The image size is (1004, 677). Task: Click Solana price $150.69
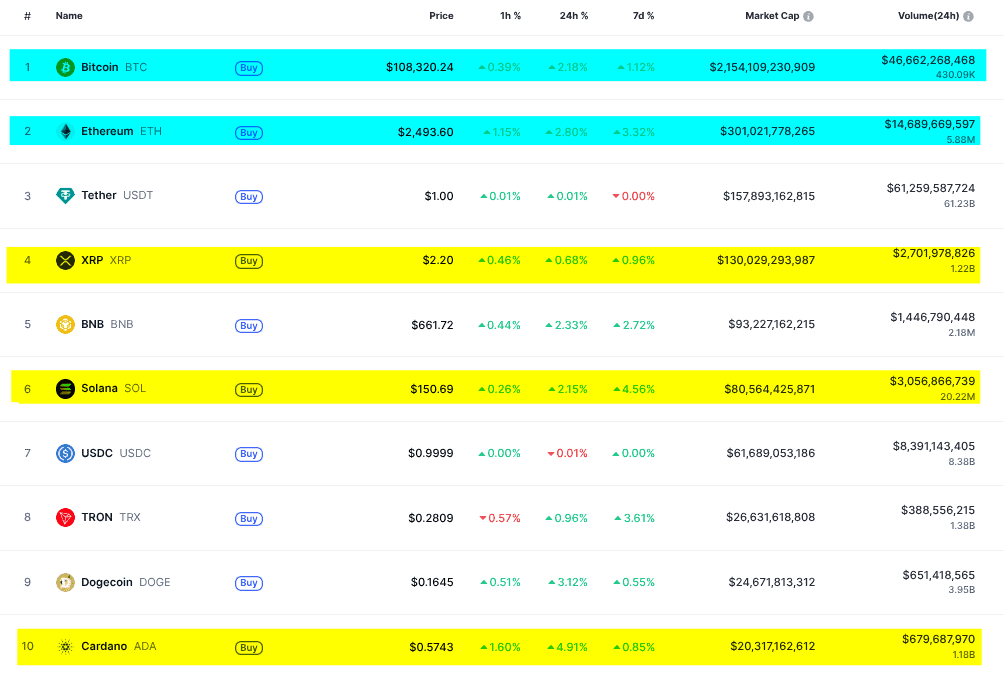(x=432, y=389)
